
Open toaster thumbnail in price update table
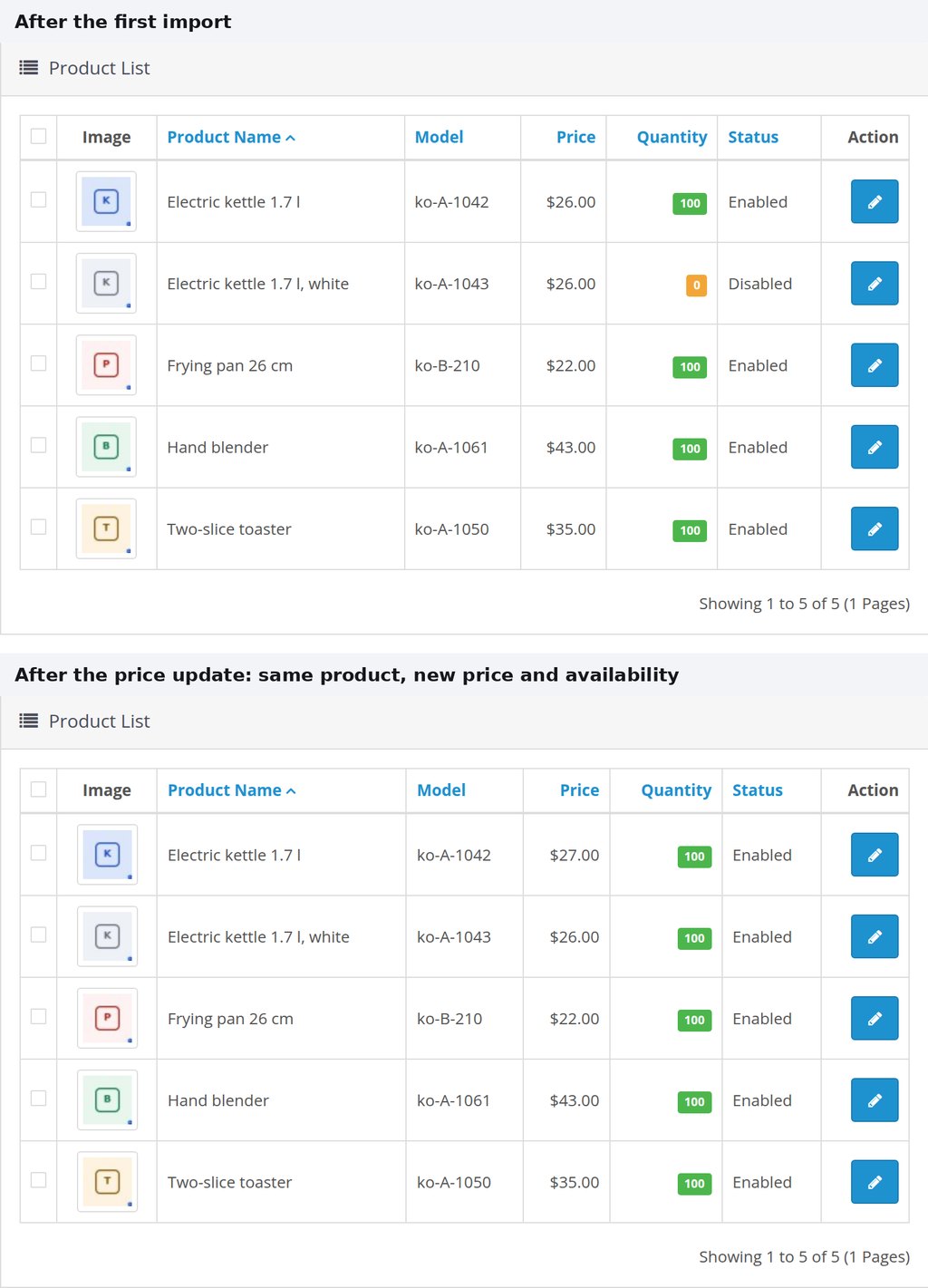107,1181
